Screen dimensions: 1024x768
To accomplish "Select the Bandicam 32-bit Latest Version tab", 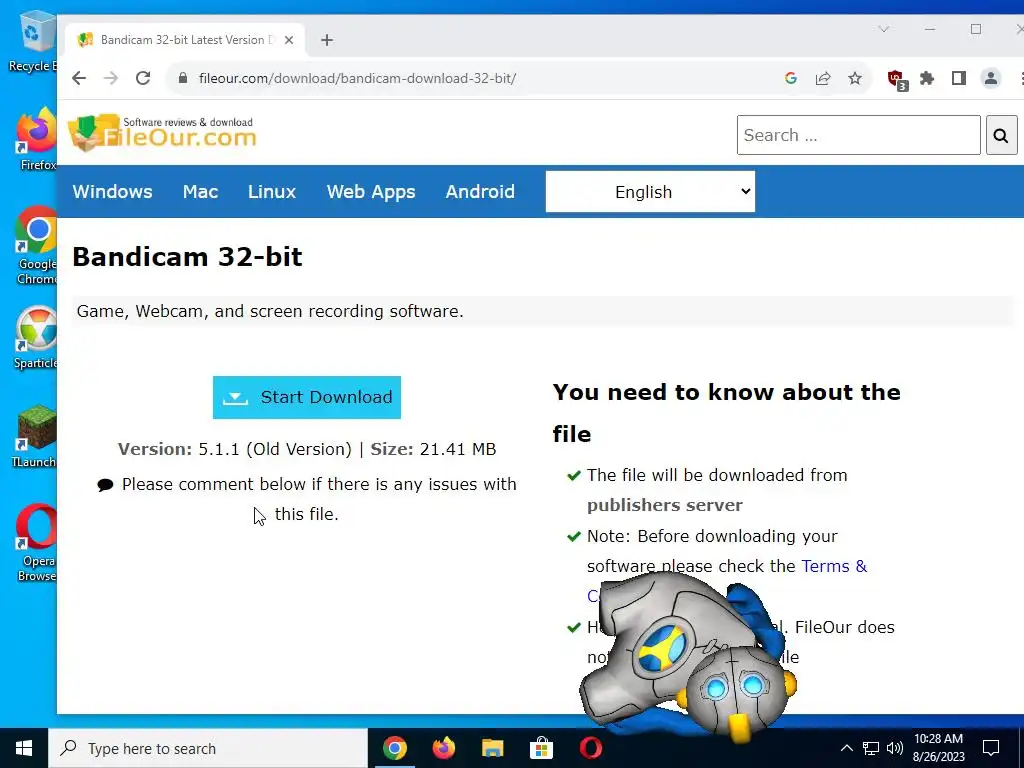I will 185,40.
